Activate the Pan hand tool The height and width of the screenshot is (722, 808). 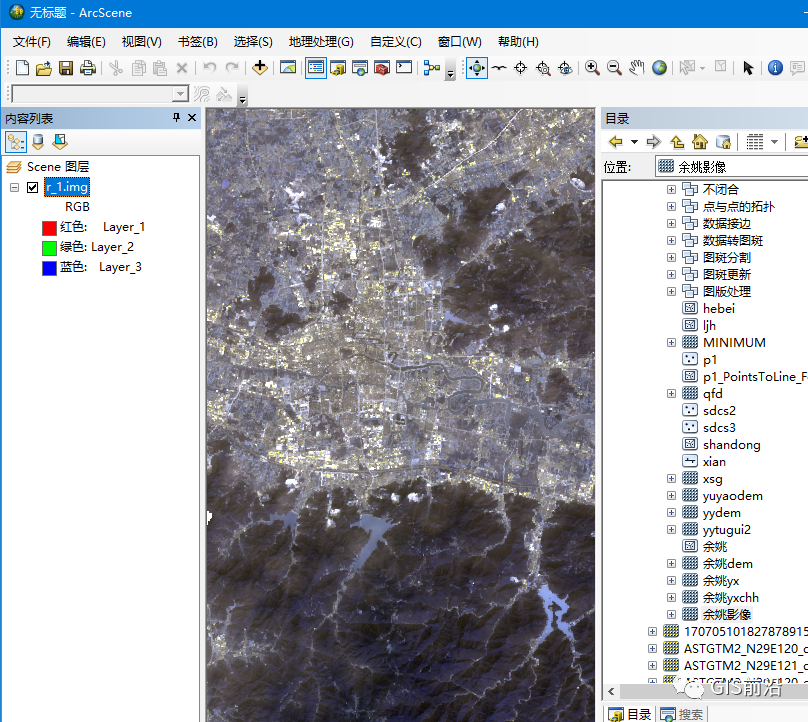pyautogui.click(x=637, y=68)
